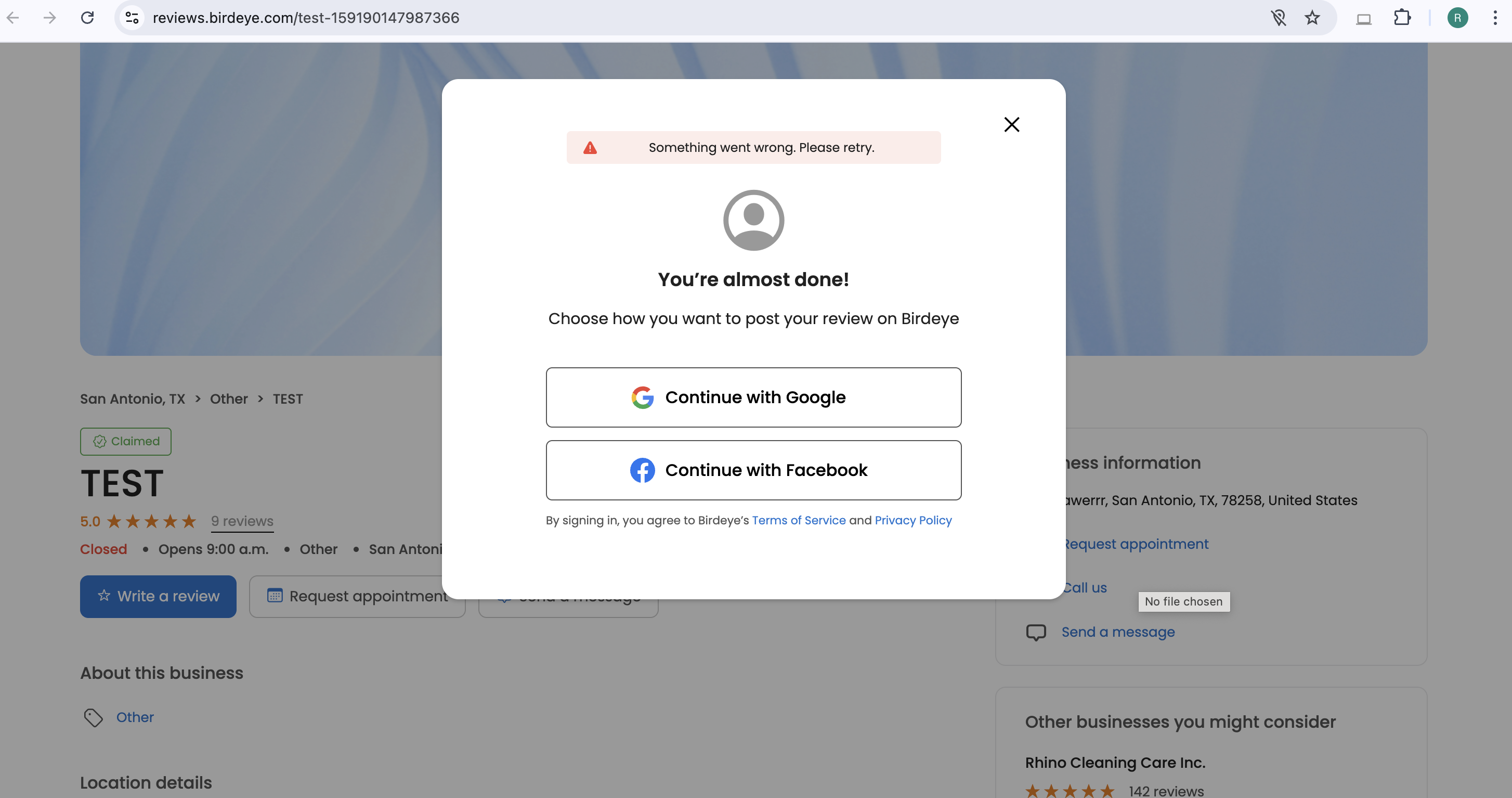Click the site information icon in address bar
This screenshot has height=798, width=1512.
pos(132,18)
